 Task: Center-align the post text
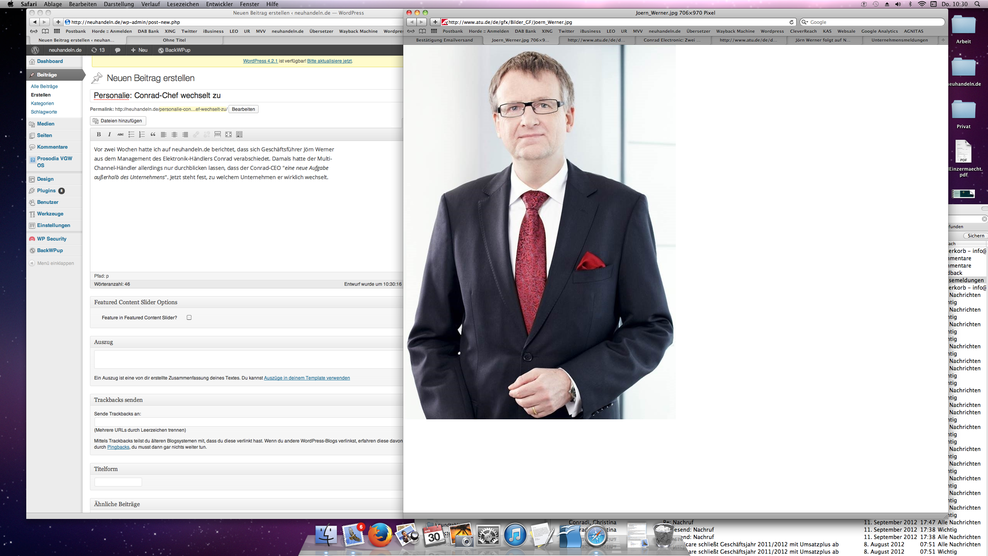click(174, 134)
